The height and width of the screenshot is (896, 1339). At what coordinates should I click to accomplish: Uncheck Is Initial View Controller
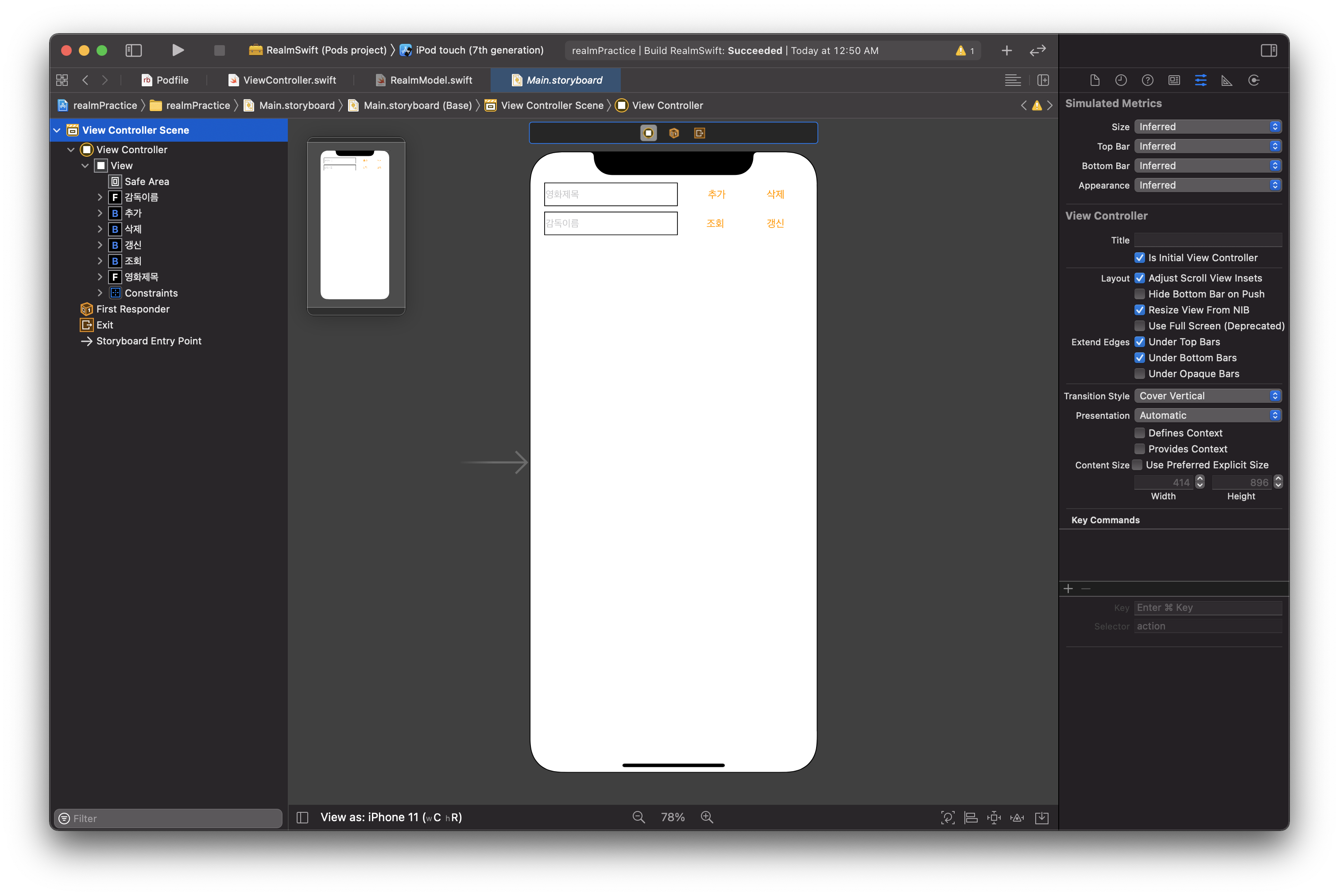[1140, 258]
